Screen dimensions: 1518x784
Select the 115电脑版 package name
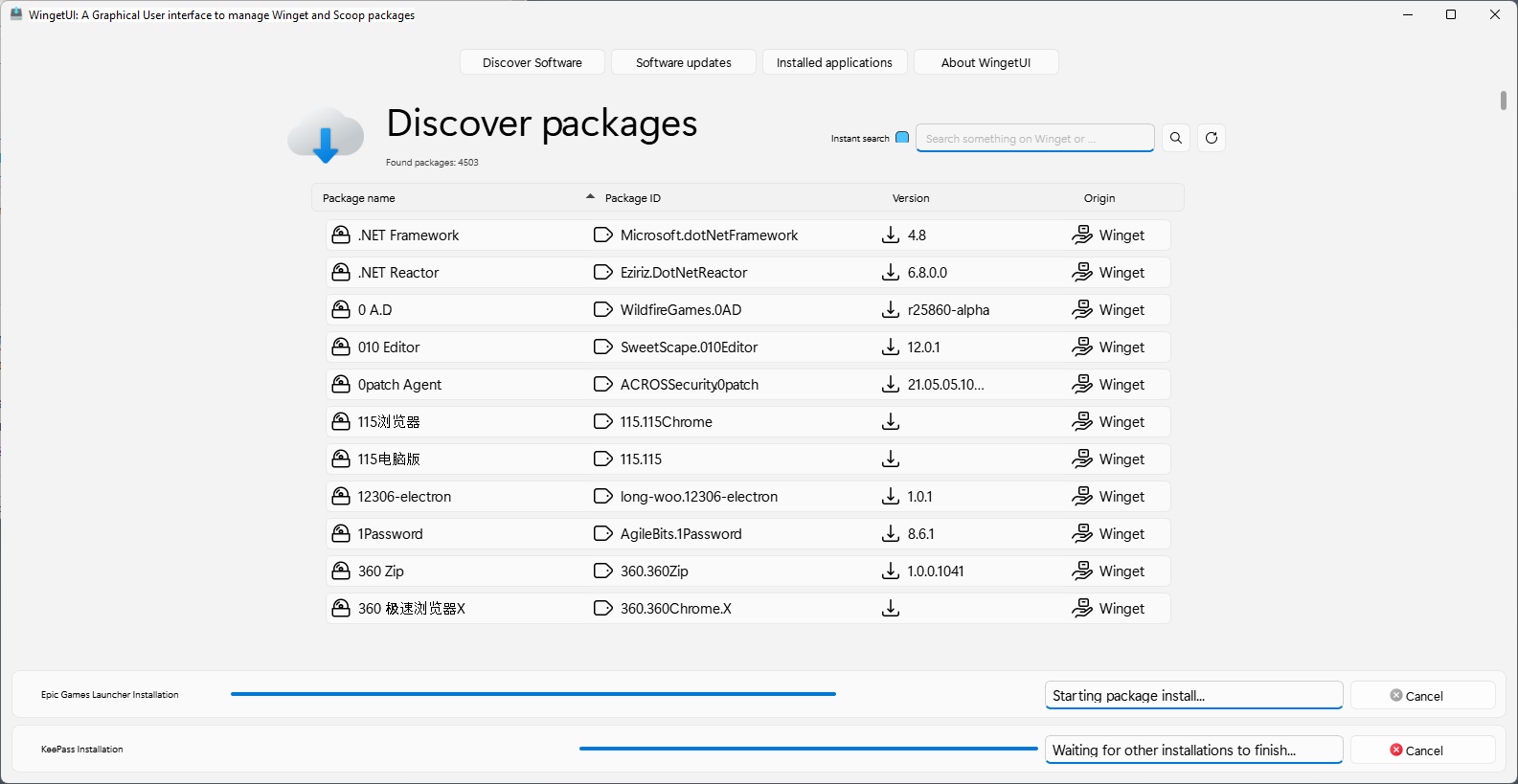[x=389, y=459]
